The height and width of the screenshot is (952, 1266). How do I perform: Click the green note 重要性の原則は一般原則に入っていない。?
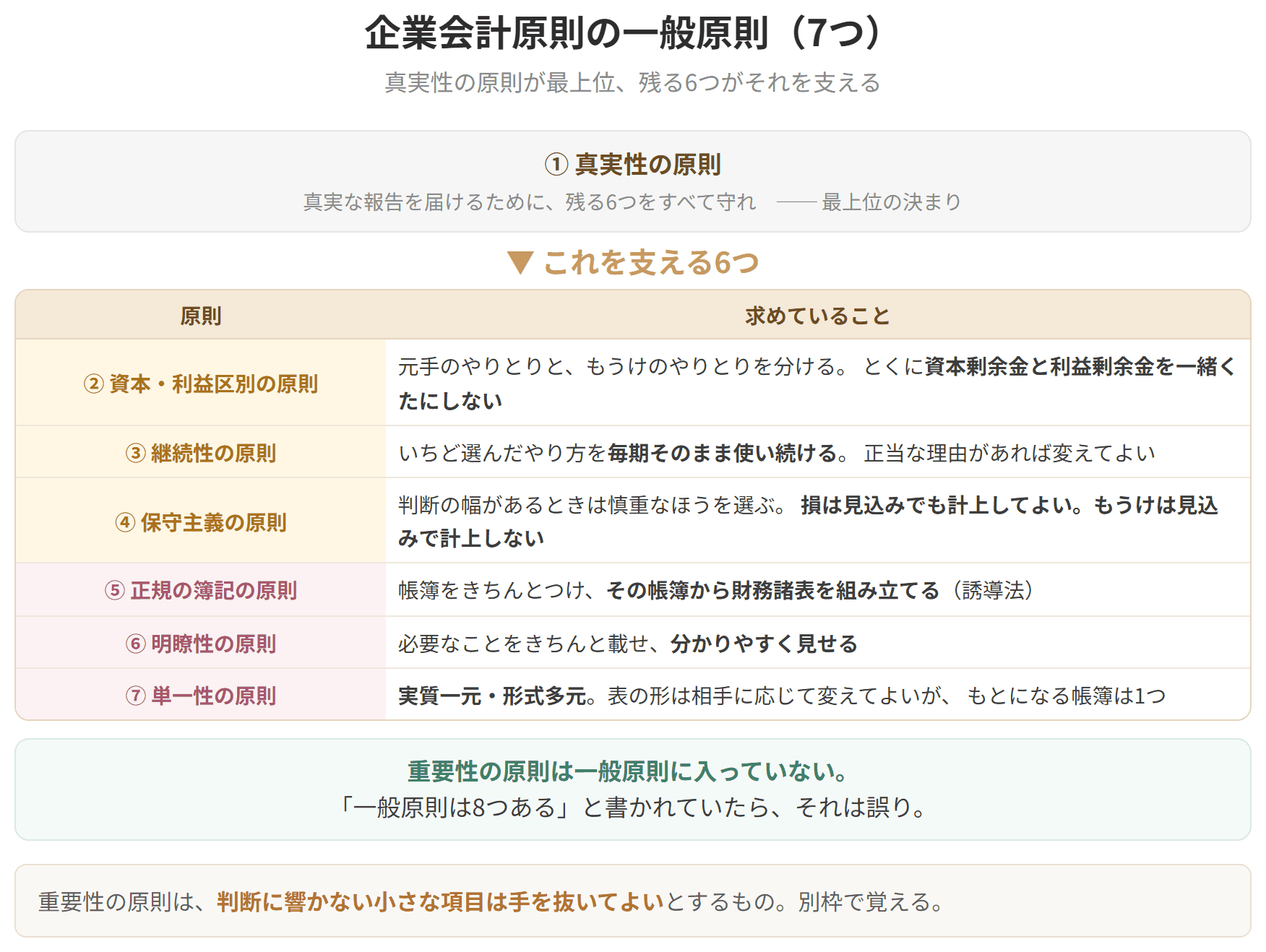pos(628,771)
